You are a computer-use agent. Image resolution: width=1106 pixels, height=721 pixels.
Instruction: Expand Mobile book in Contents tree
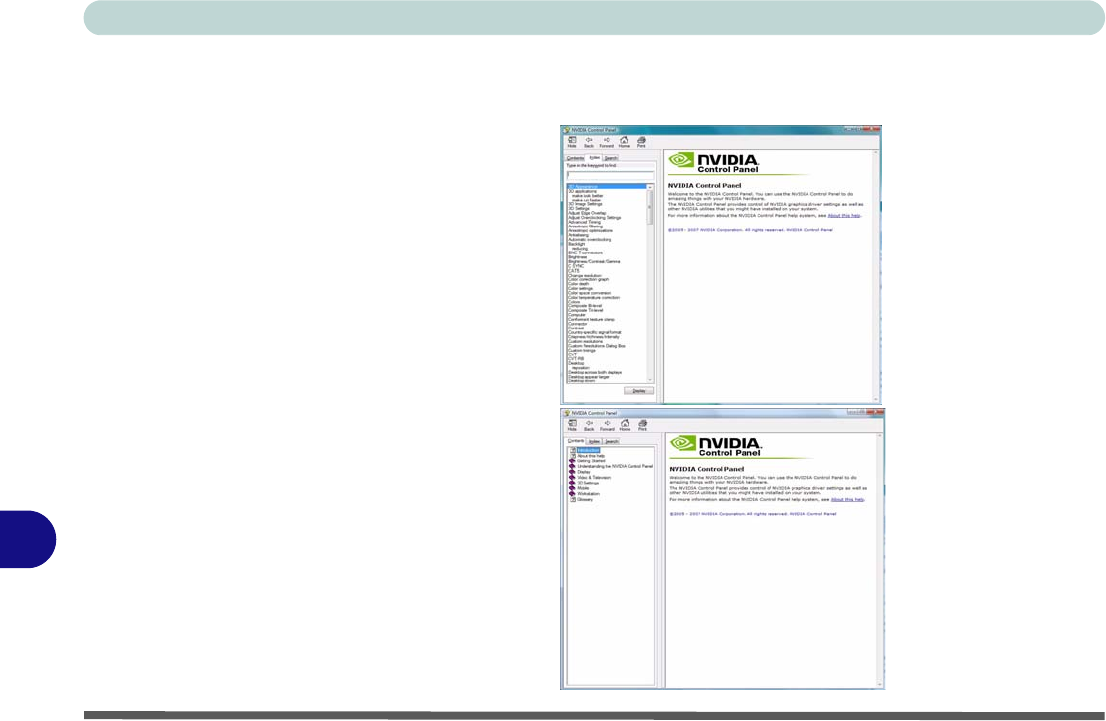point(583,488)
